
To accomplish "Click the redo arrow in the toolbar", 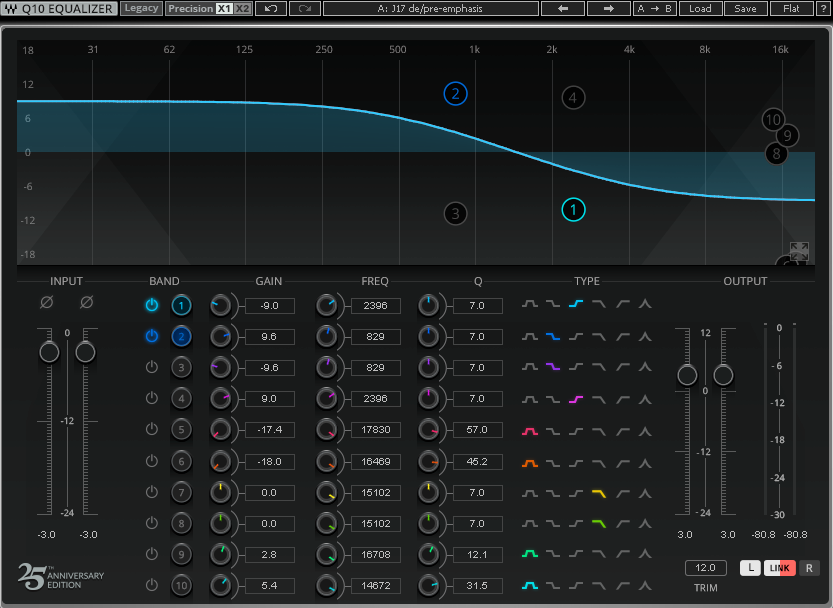I will coord(305,9).
